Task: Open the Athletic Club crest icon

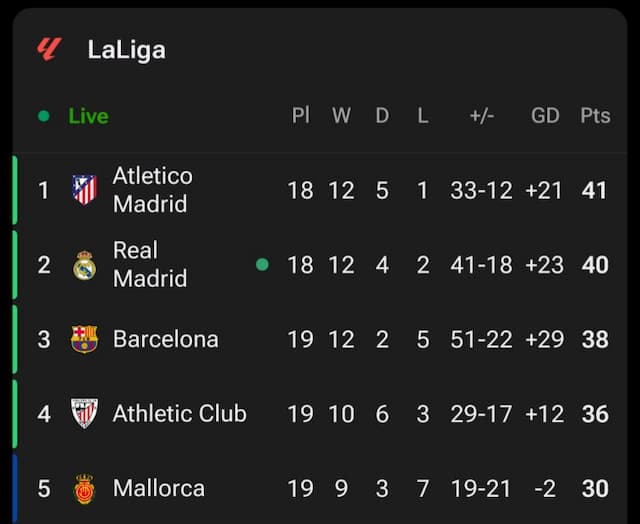Action: pos(84,413)
